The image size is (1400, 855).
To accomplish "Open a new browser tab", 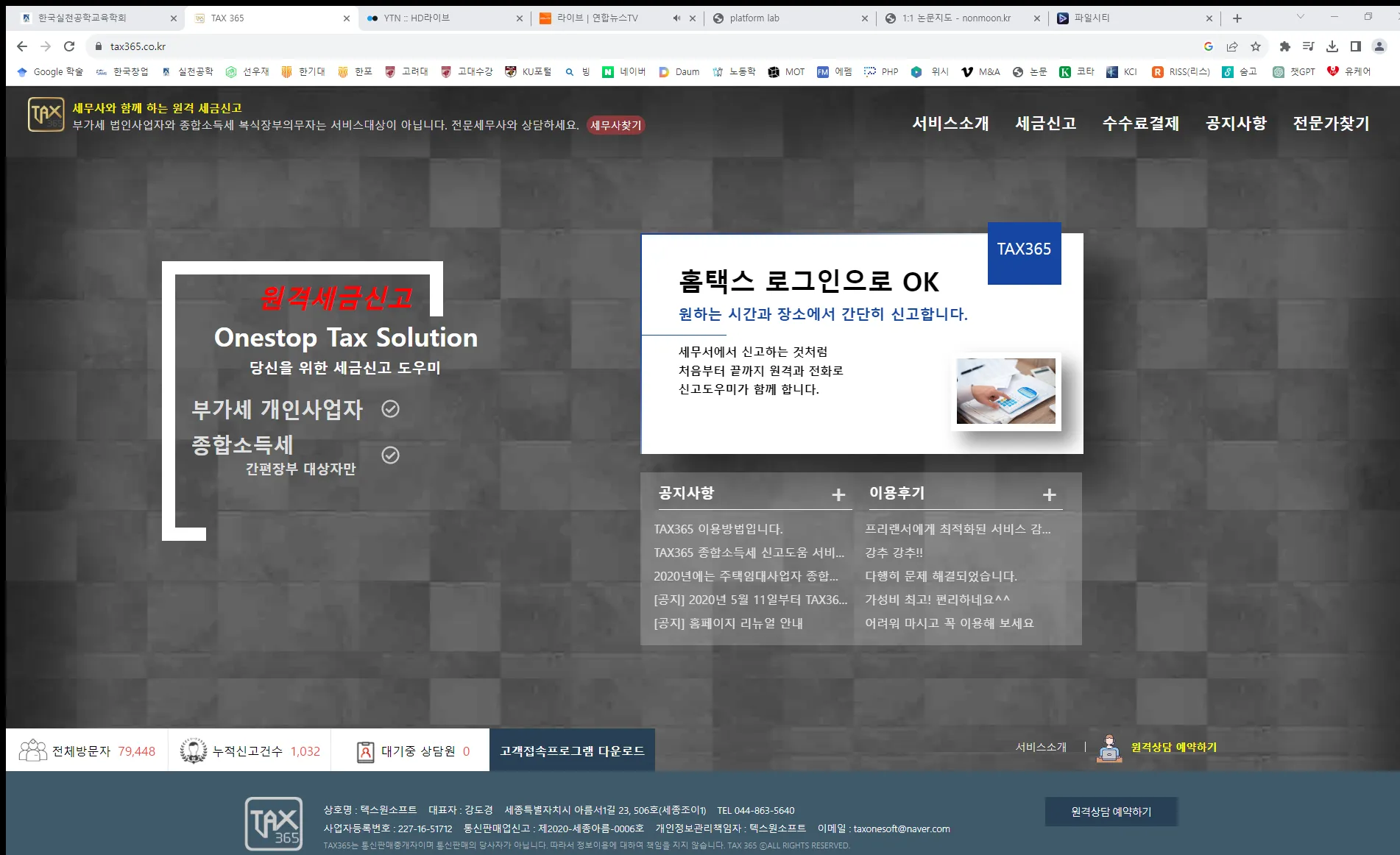I will coord(1237,18).
